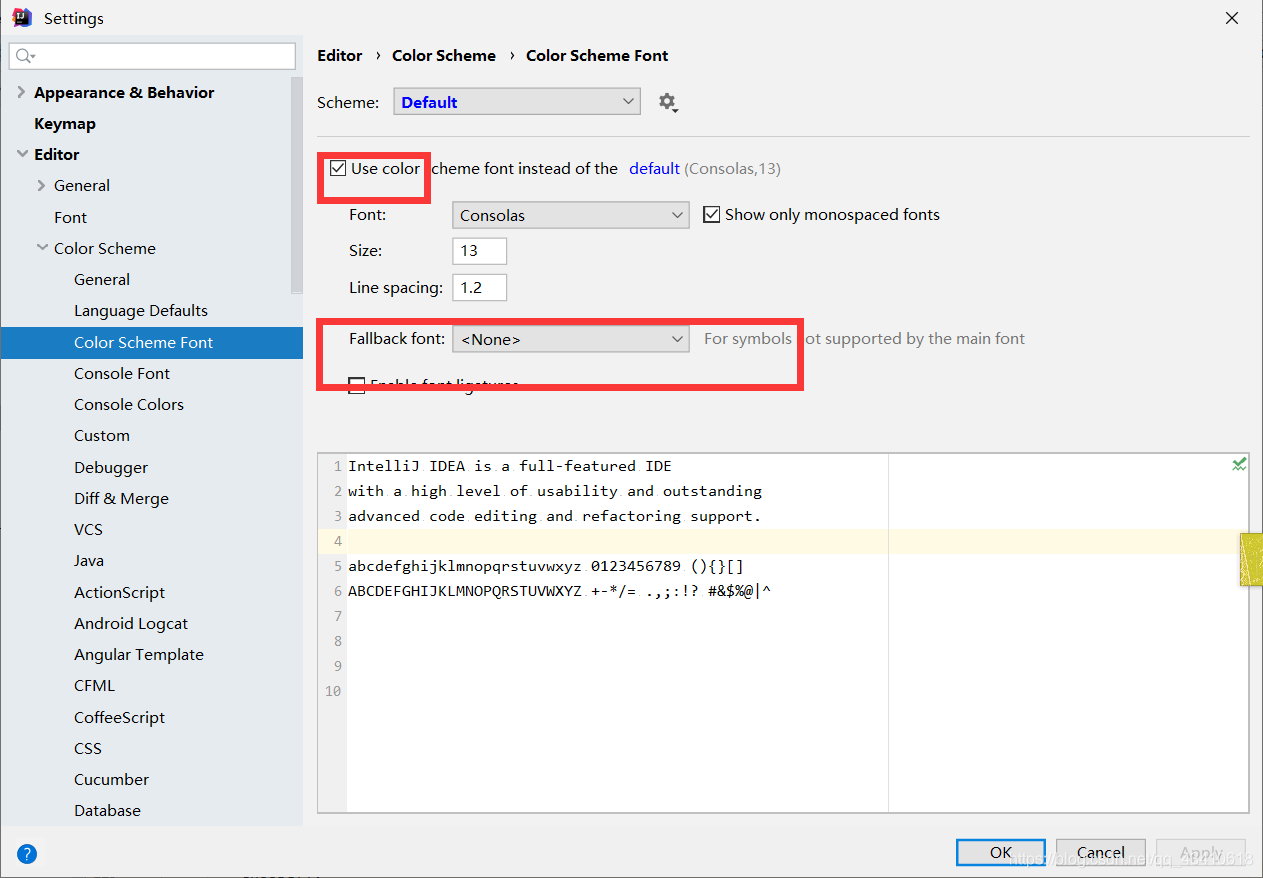Select Angular Template item

pyautogui.click(x=139, y=654)
